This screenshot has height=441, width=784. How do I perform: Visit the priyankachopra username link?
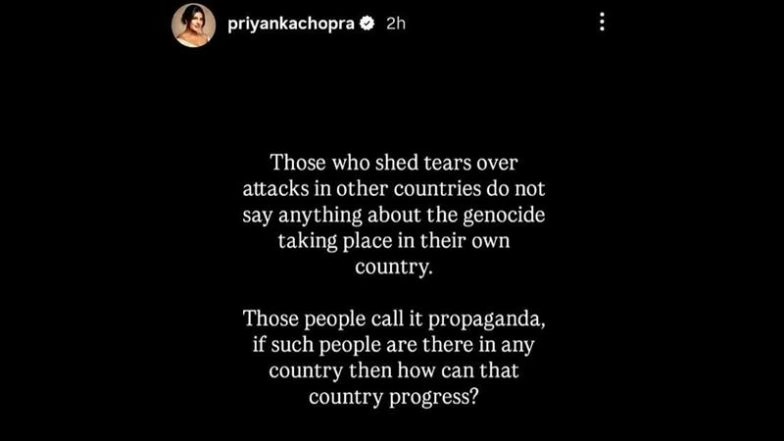(291, 24)
